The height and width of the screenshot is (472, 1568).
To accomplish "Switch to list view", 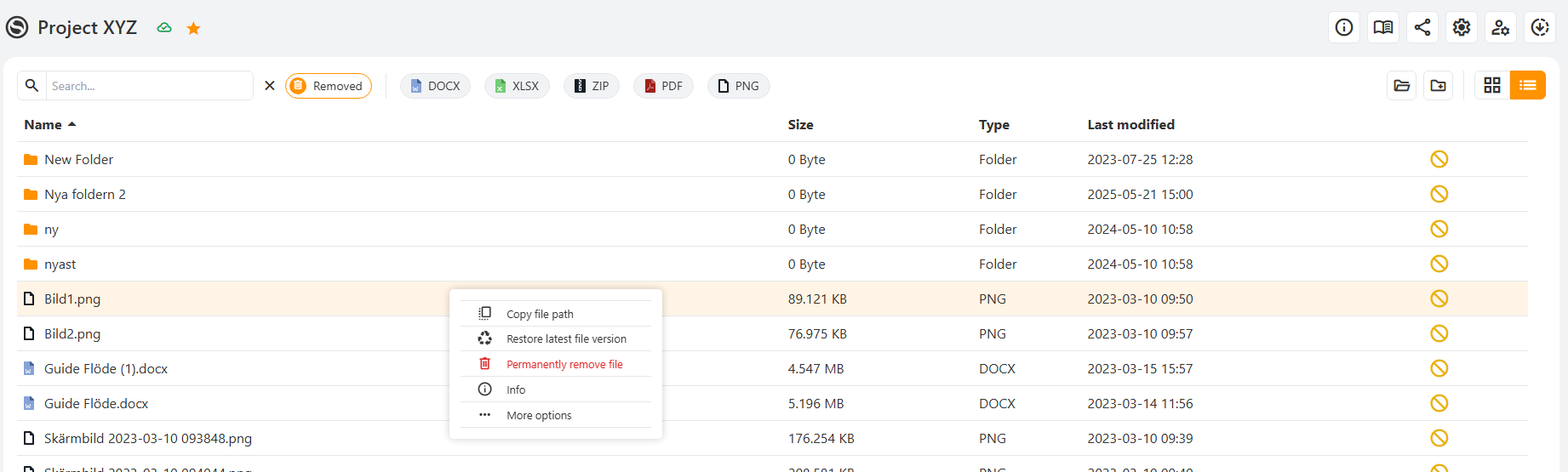I will 1528,85.
